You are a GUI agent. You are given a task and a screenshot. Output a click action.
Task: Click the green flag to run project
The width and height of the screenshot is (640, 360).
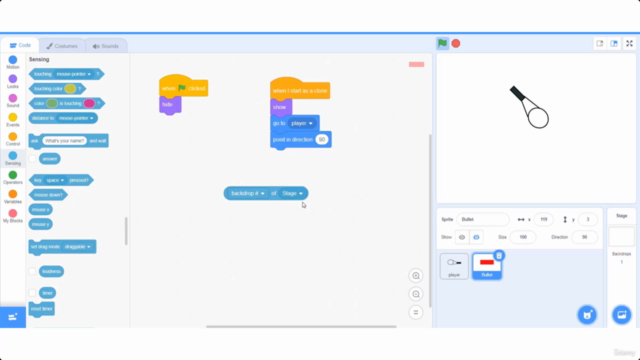tap(442, 43)
